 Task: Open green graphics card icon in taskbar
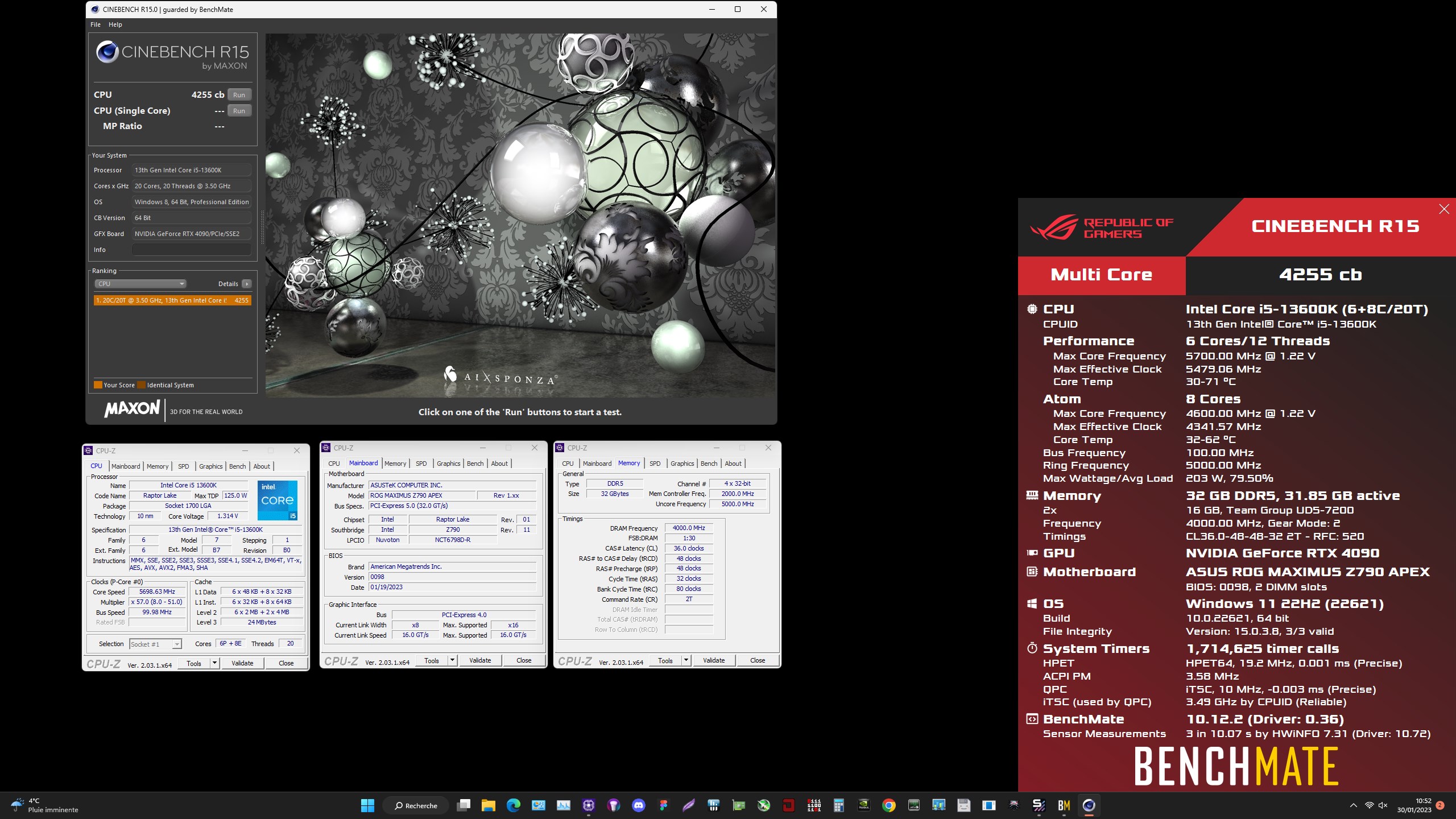(739, 805)
